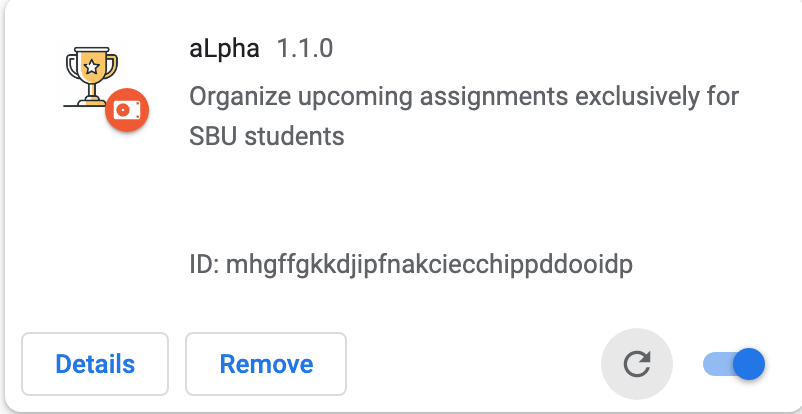Disable the aLpha extension switch
Viewport: 802px width, 414px height.
[734, 364]
